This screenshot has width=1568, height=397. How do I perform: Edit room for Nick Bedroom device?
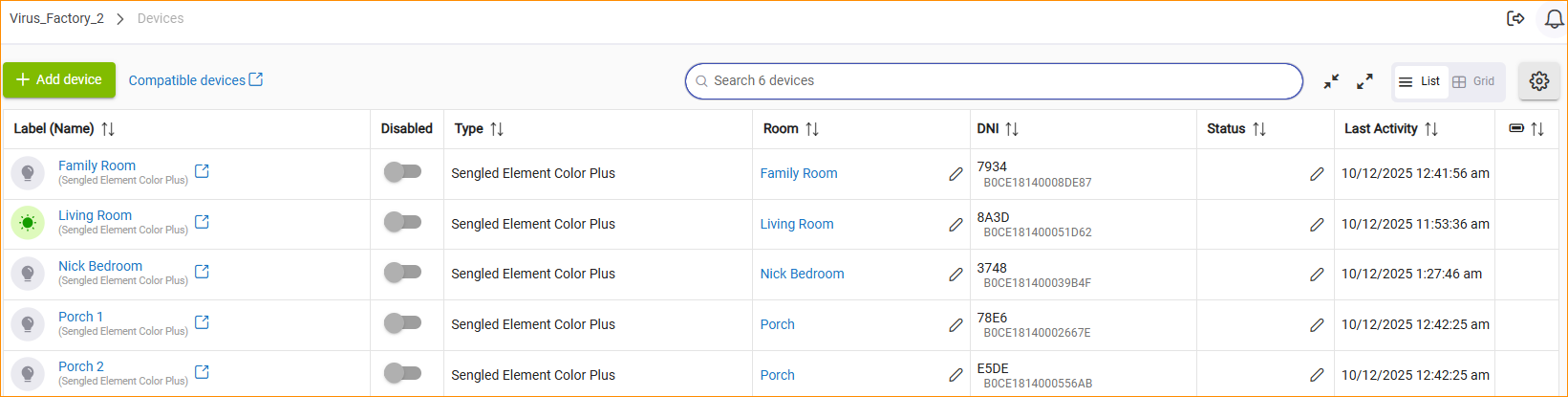point(956,275)
